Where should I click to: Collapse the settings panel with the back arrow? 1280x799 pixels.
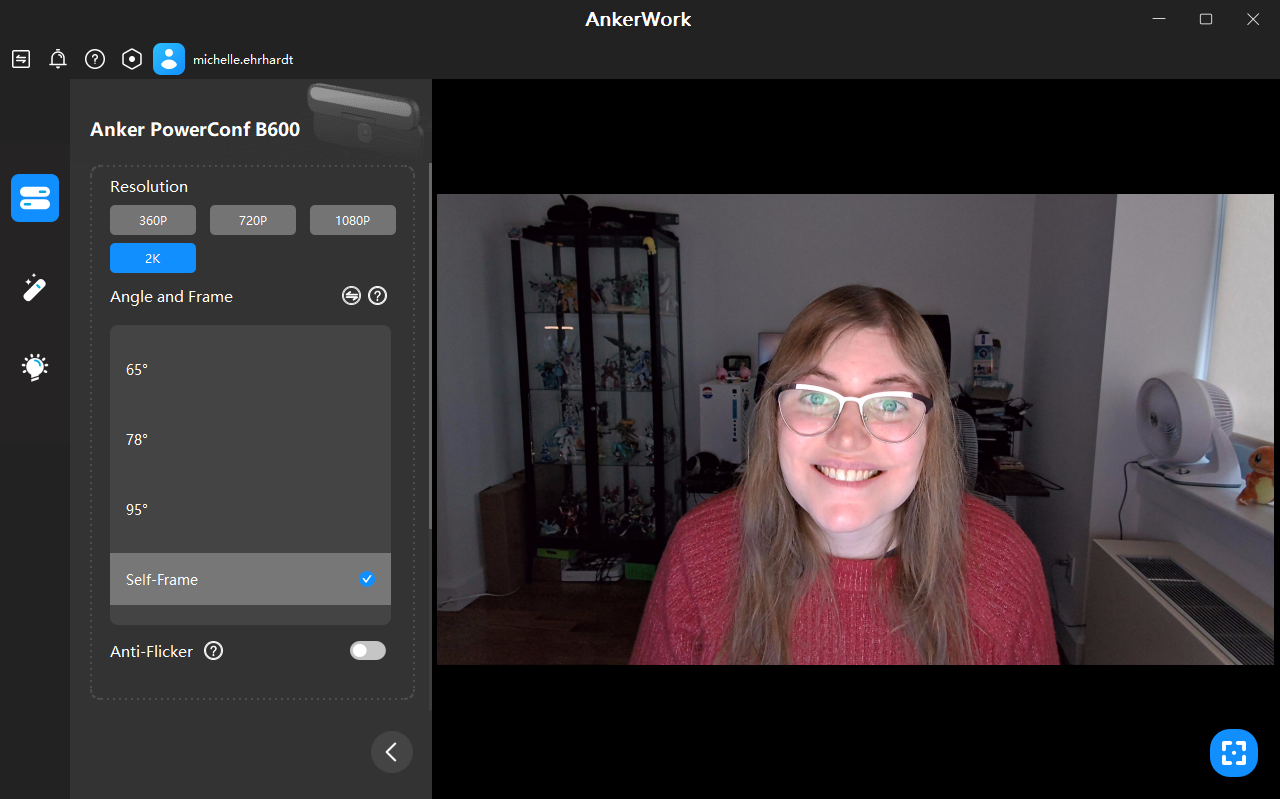392,752
